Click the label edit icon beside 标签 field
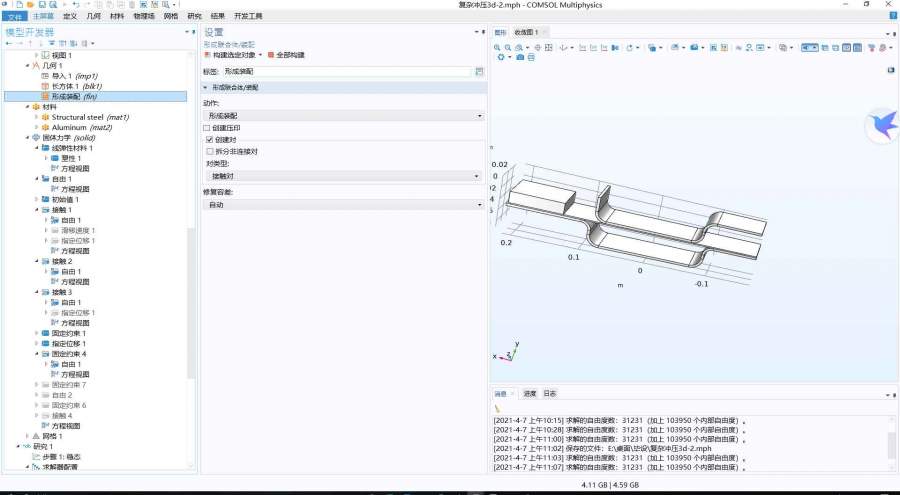Viewport: 900px width, 495px height. [x=479, y=72]
